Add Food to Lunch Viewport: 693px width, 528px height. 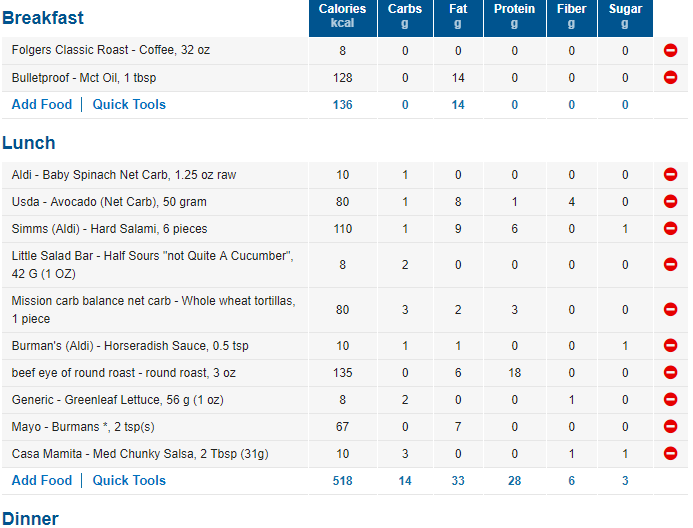click(42, 480)
